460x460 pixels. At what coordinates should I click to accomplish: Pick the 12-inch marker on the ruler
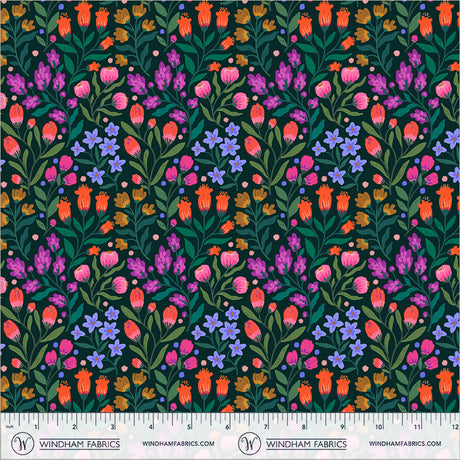coord(455,427)
